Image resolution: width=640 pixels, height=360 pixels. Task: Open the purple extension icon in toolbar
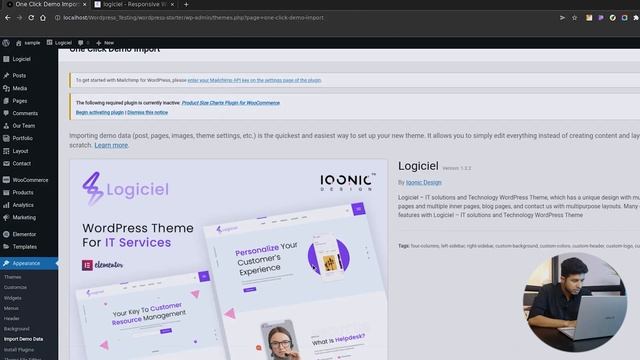pos(601,18)
